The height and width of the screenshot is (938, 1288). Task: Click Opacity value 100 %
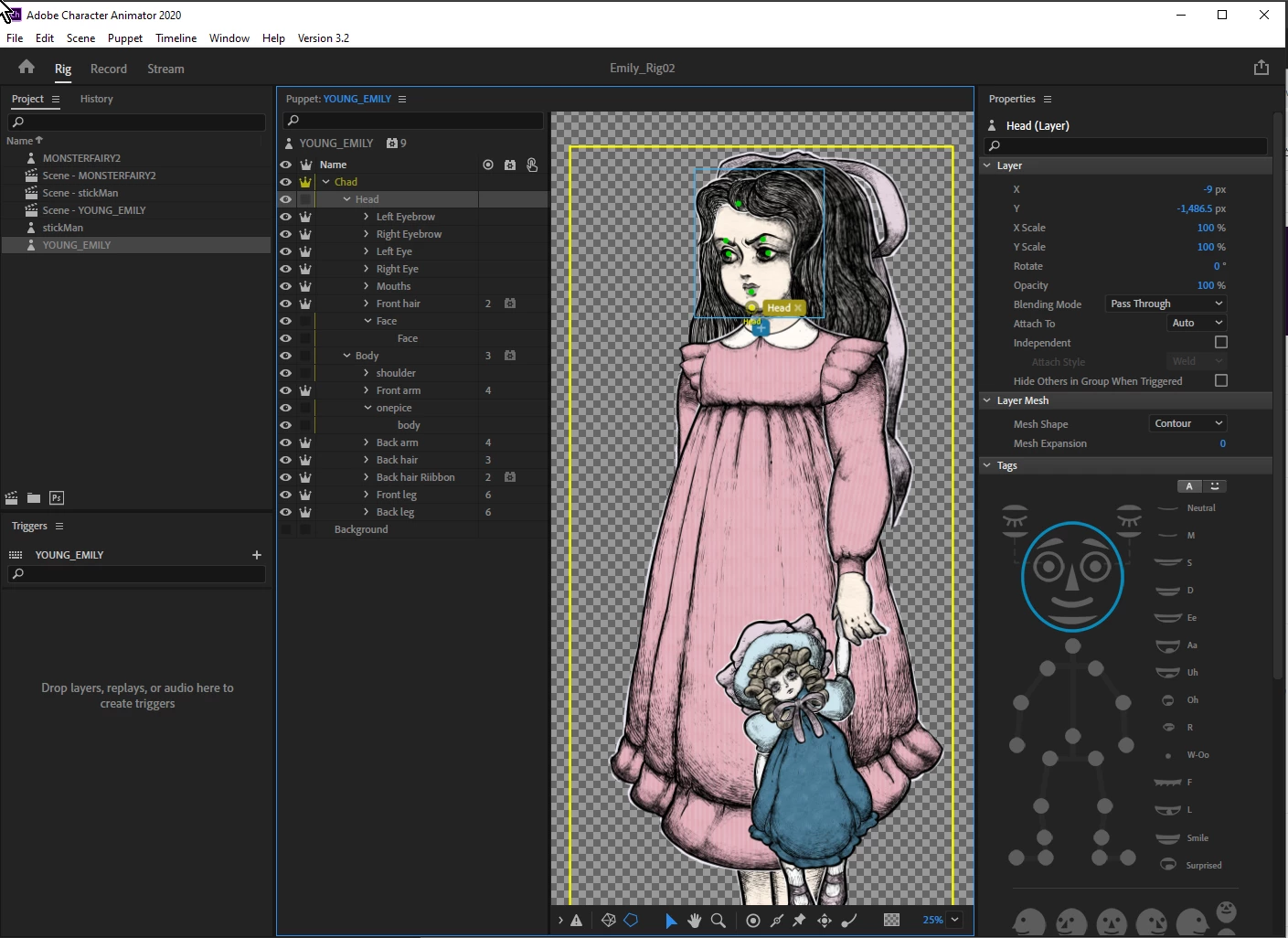pyautogui.click(x=1211, y=285)
